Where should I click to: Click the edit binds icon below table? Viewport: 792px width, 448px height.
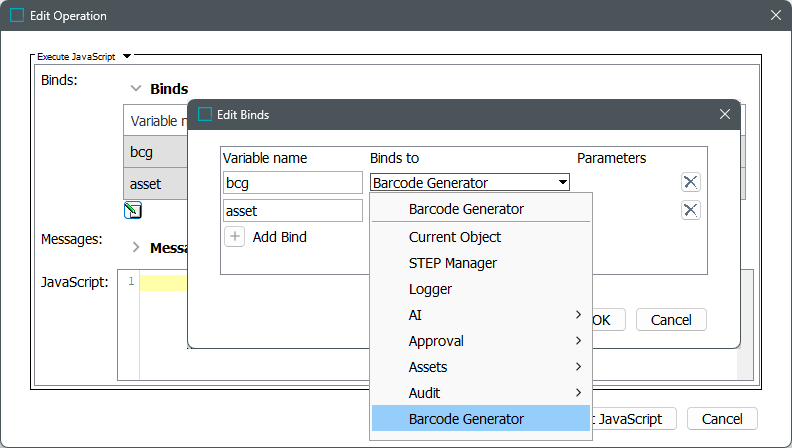[133, 210]
